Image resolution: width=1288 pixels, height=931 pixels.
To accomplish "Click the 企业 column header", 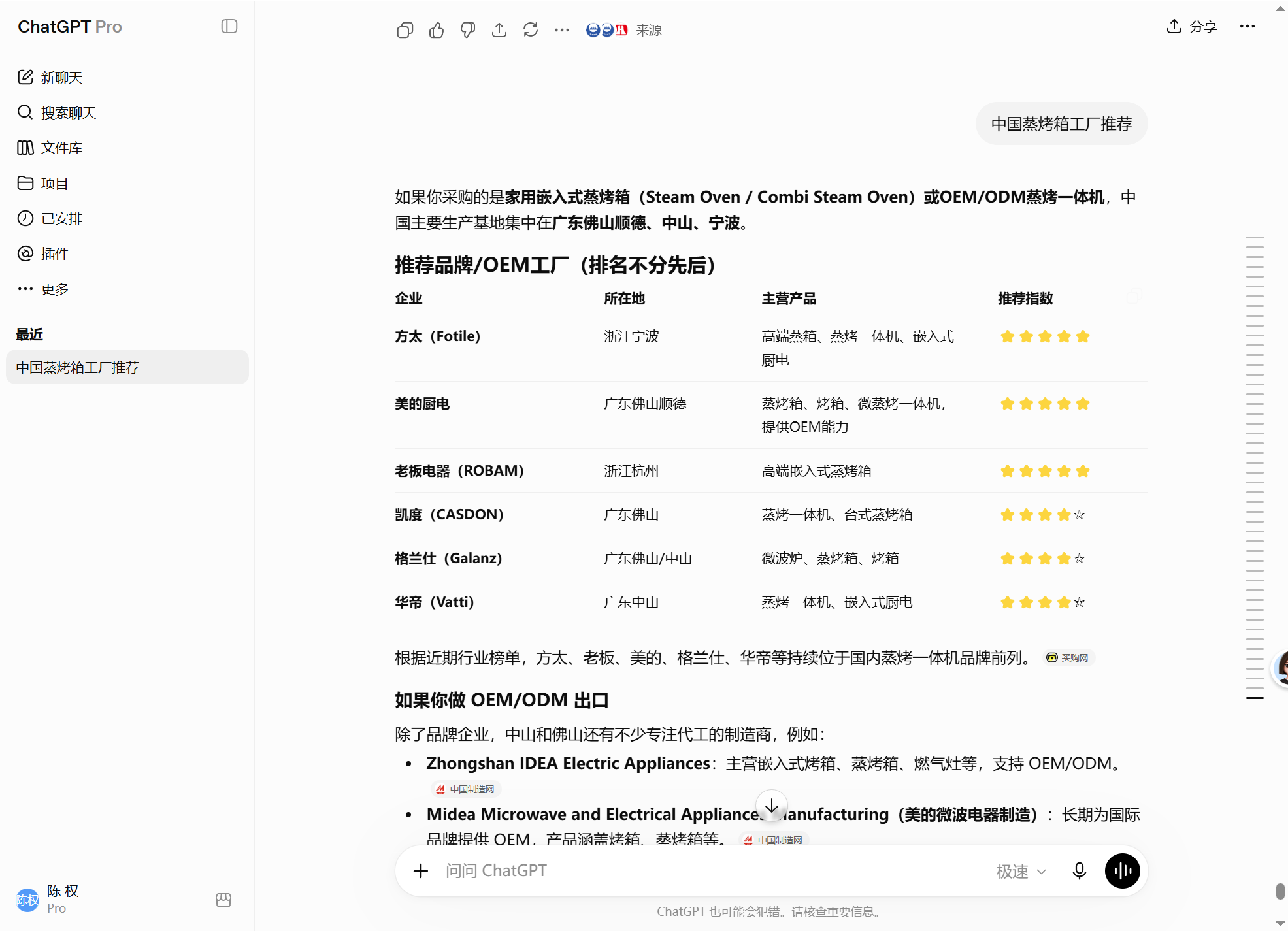I will point(408,299).
